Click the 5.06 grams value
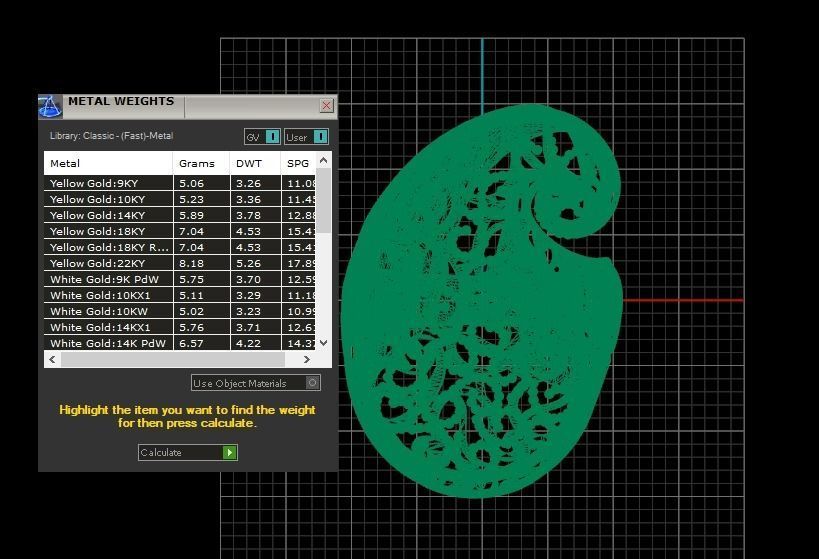The width and height of the screenshot is (819, 559). [191, 183]
